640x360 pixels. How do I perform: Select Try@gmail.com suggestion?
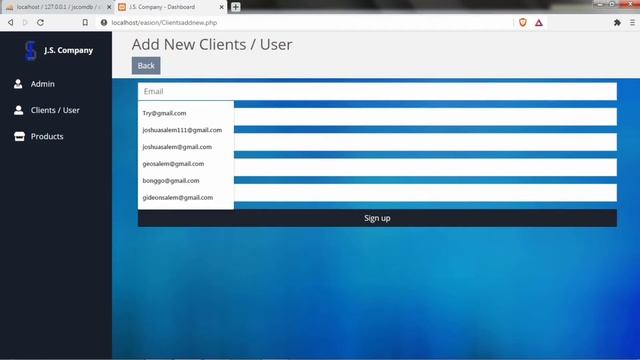[186, 113]
